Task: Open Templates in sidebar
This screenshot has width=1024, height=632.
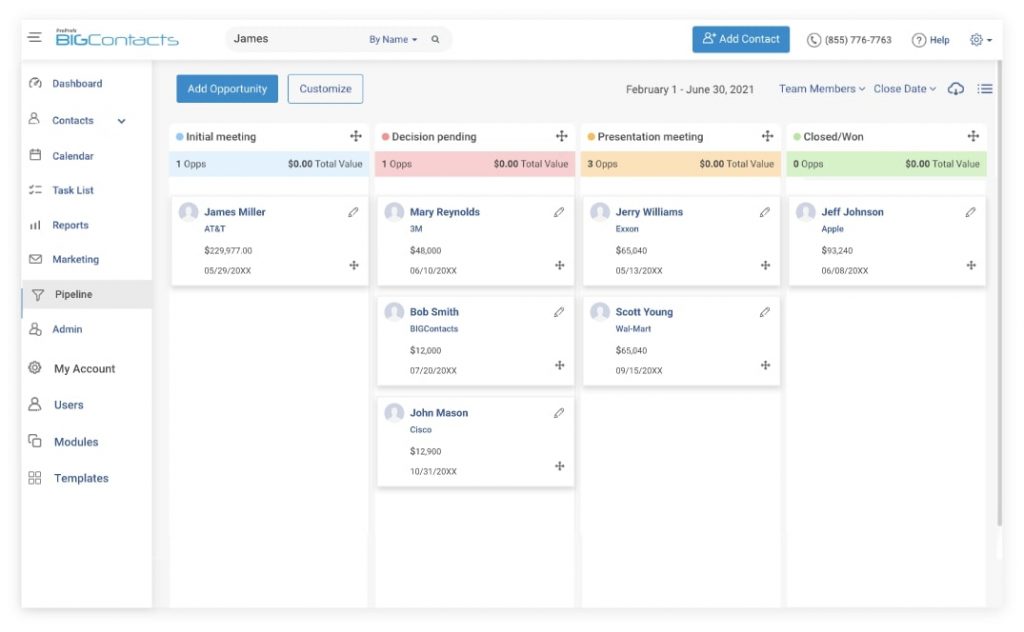Action: (81, 479)
